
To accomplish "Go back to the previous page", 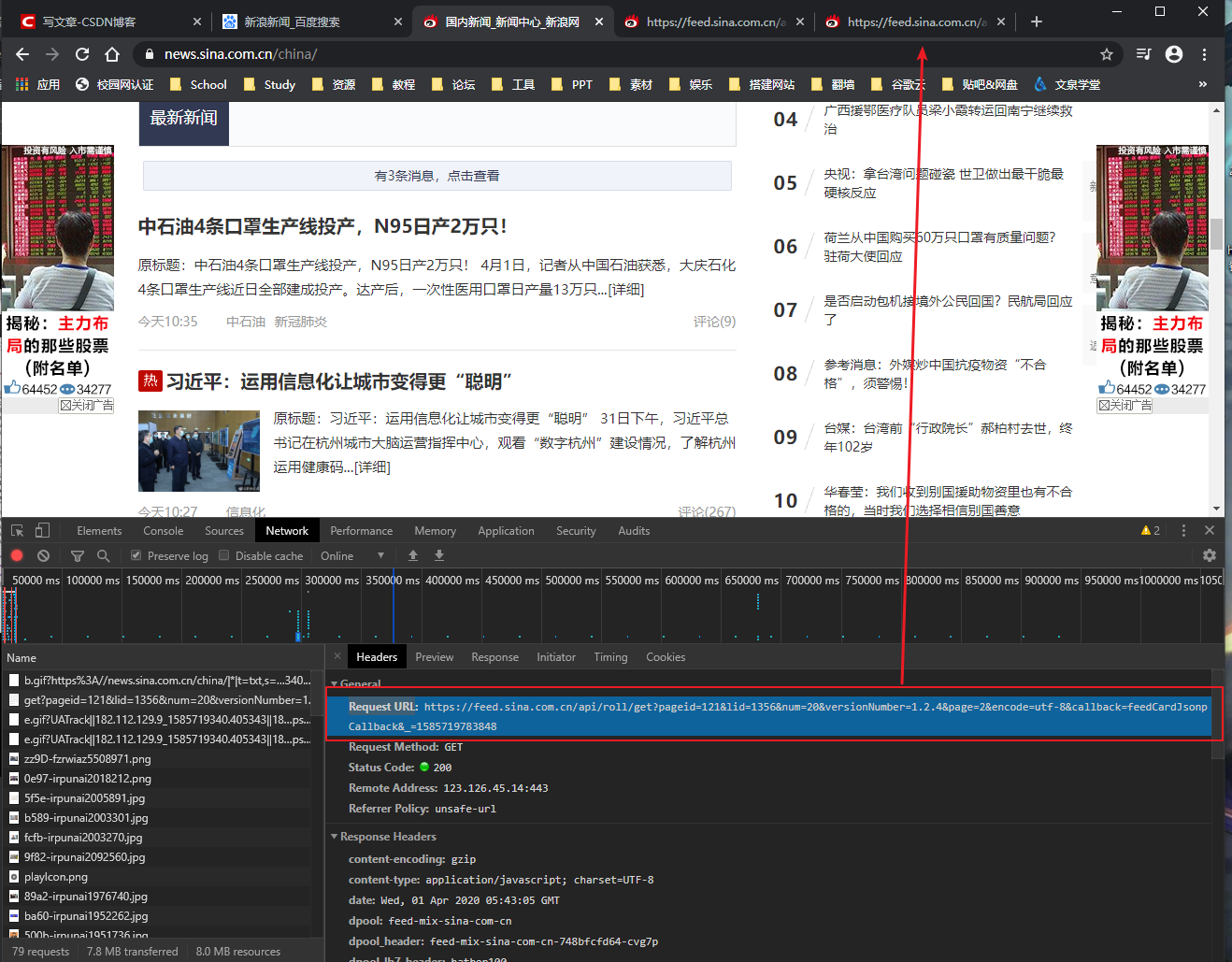I will 22,54.
